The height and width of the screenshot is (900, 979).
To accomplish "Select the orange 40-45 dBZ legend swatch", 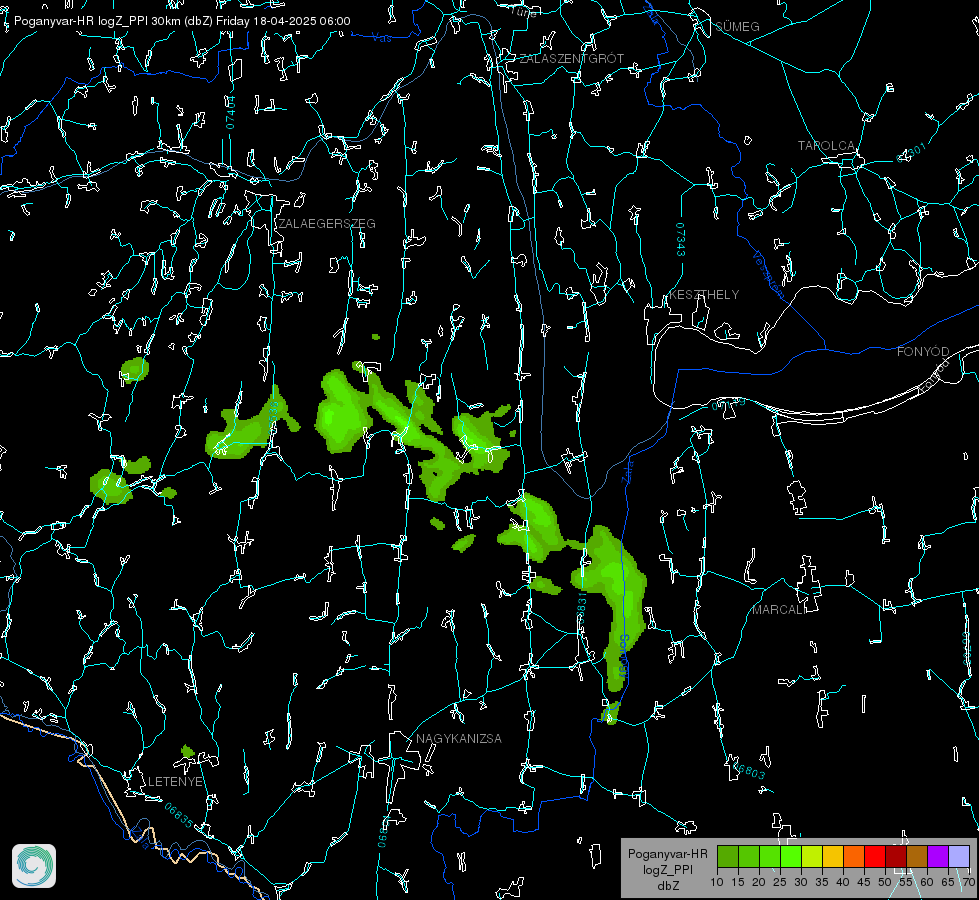I will pyautogui.click(x=854, y=856).
